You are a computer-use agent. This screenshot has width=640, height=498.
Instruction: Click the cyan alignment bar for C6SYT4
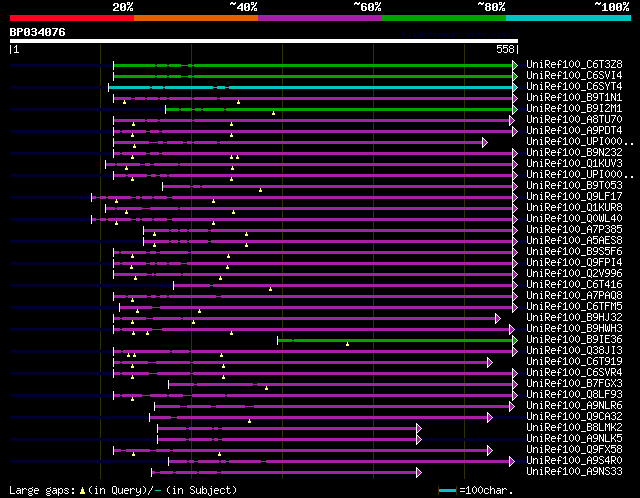click(x=311, y=87)
